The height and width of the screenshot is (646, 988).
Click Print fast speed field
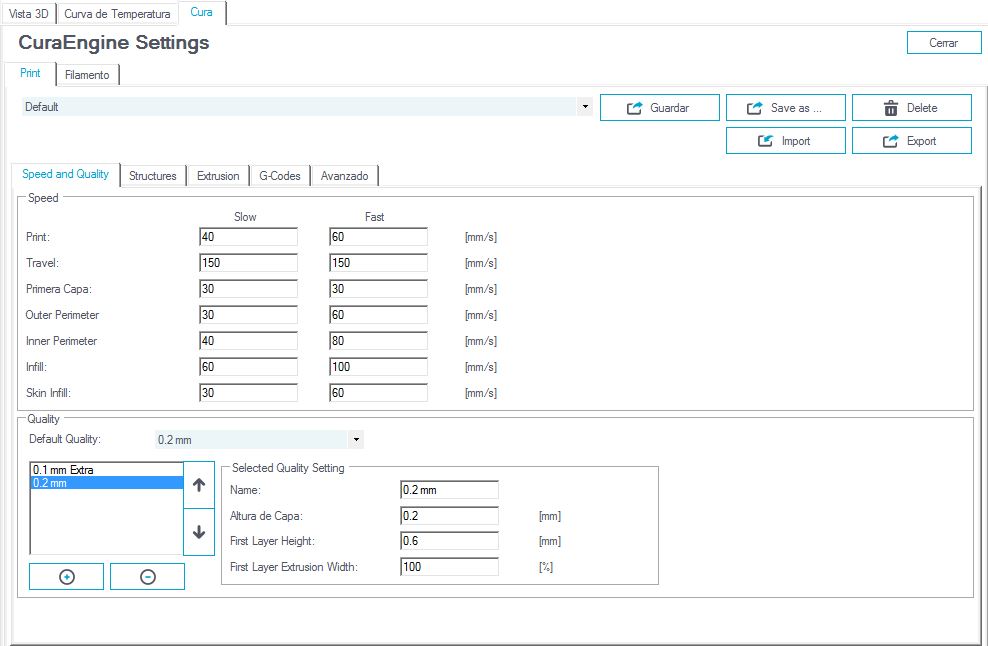[x=378, y=237]
